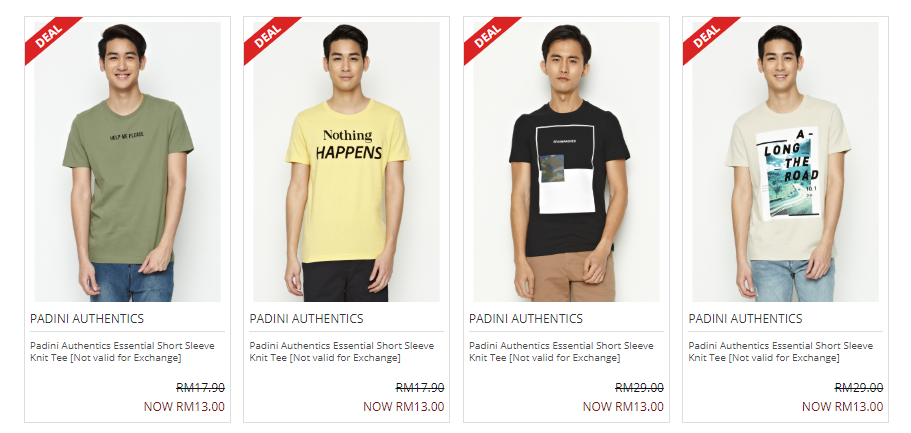The height and width of the screenshot is (433, 911).
Task: Open the black graphic square tee image
Action: tap(566, 162)
